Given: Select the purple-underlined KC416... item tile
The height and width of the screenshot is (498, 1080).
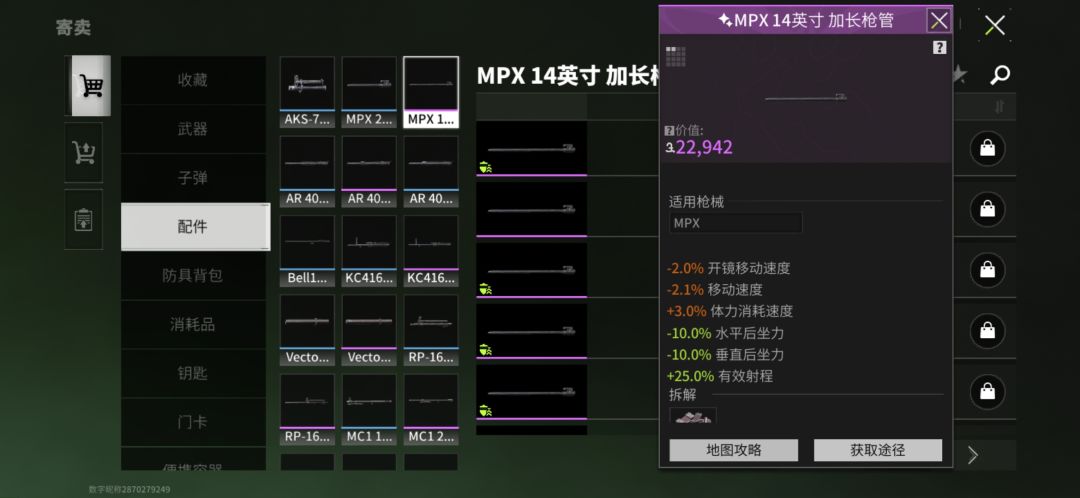Looking at the screenshot, I should tap(431, 251).
